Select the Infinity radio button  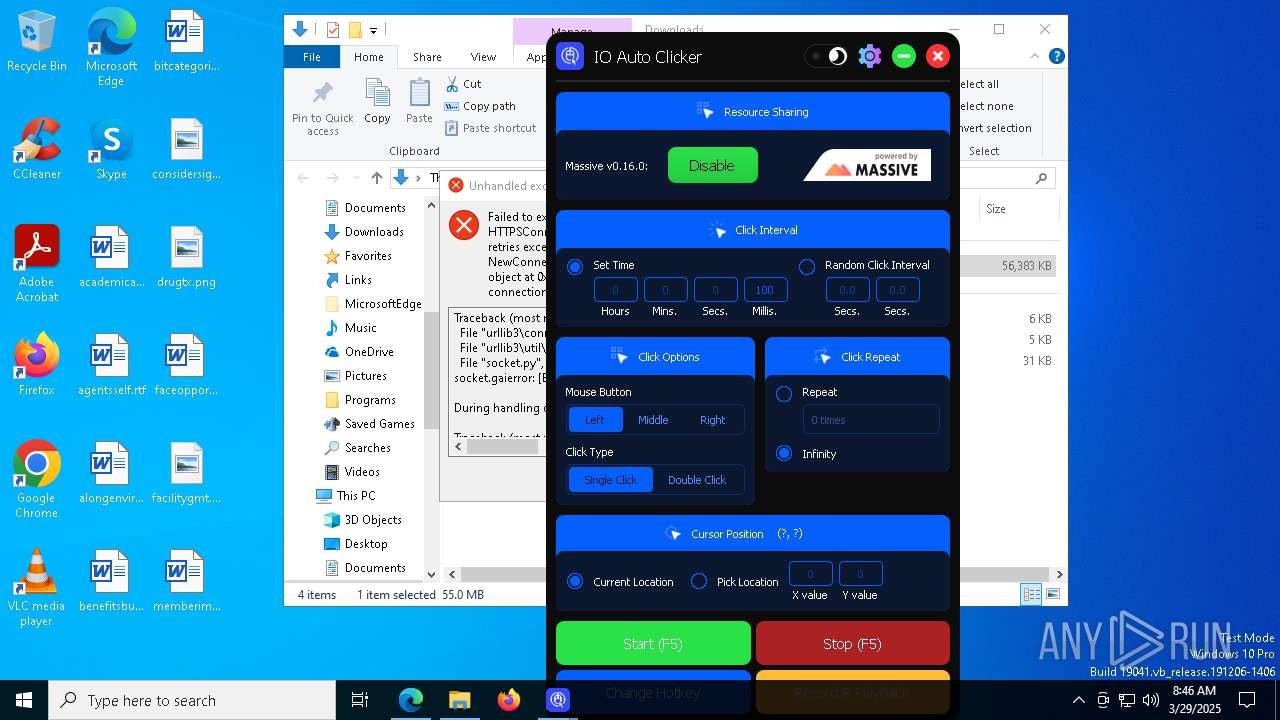point(784,454)
